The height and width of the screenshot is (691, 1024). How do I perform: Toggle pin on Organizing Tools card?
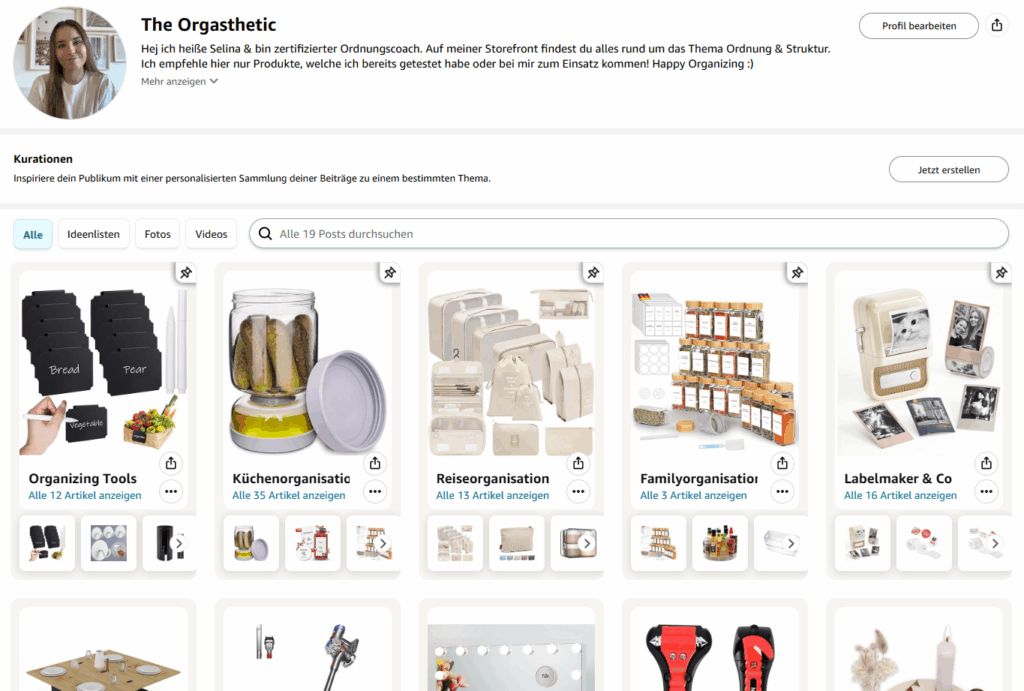point(186,272)
